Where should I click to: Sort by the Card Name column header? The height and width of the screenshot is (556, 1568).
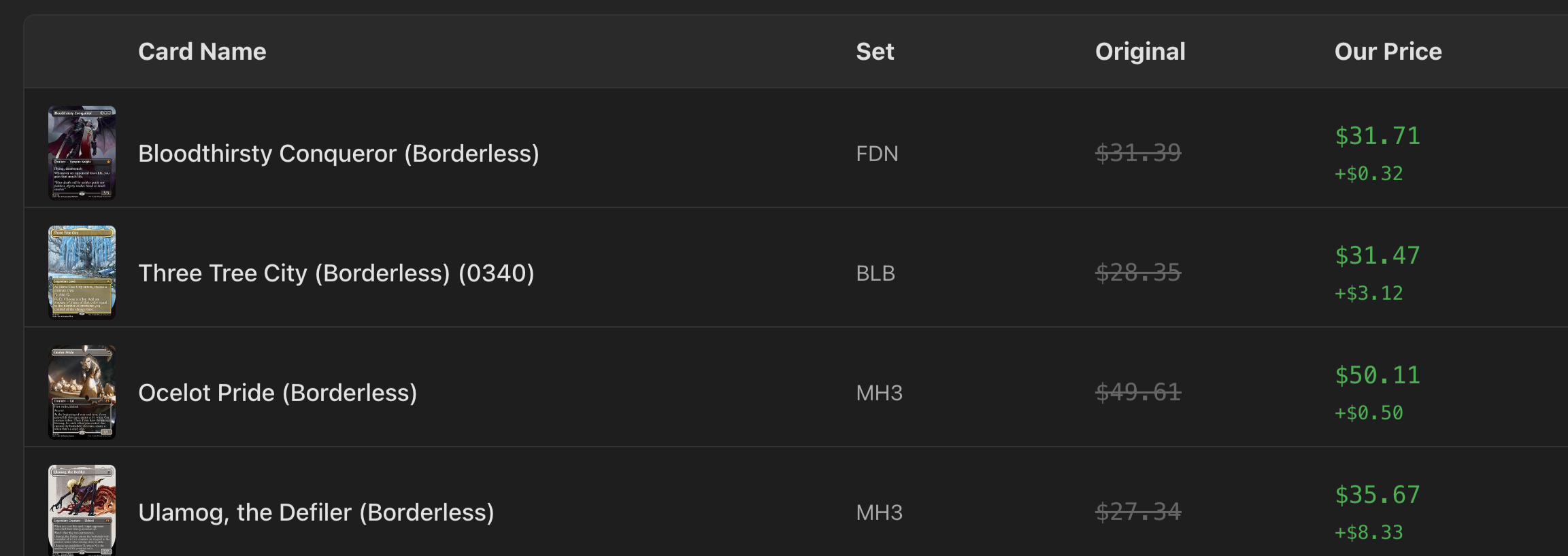(x=202, y=52)
